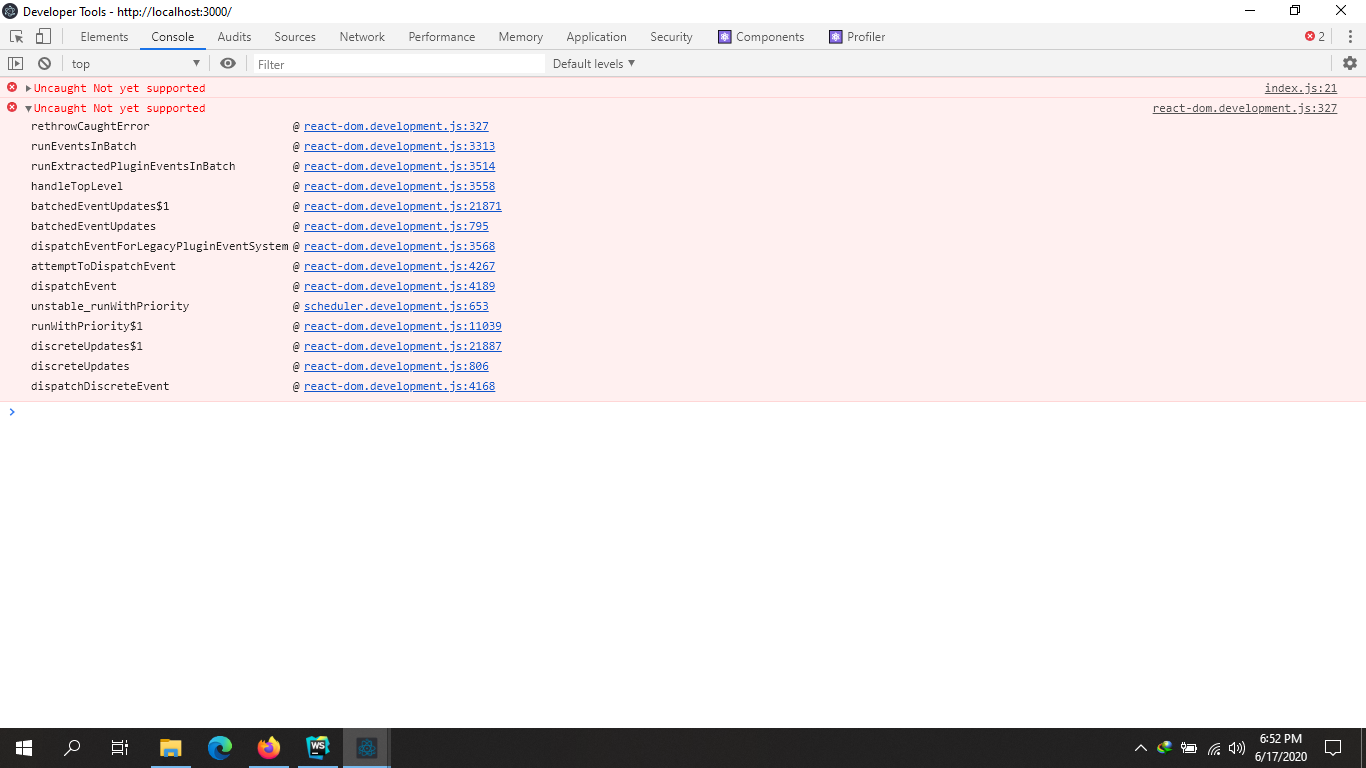This screenshot has height=768, width=1366.
Task: Open react-dom.development.js:795 batchedEventUpdates link
Action: (396, 226)
